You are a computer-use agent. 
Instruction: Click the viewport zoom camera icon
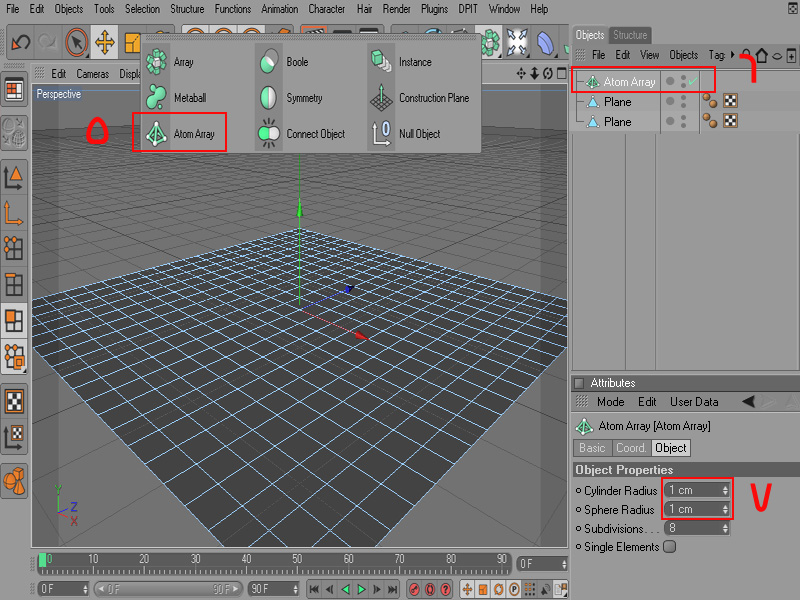pyautogui.click(x=534, y=74)
